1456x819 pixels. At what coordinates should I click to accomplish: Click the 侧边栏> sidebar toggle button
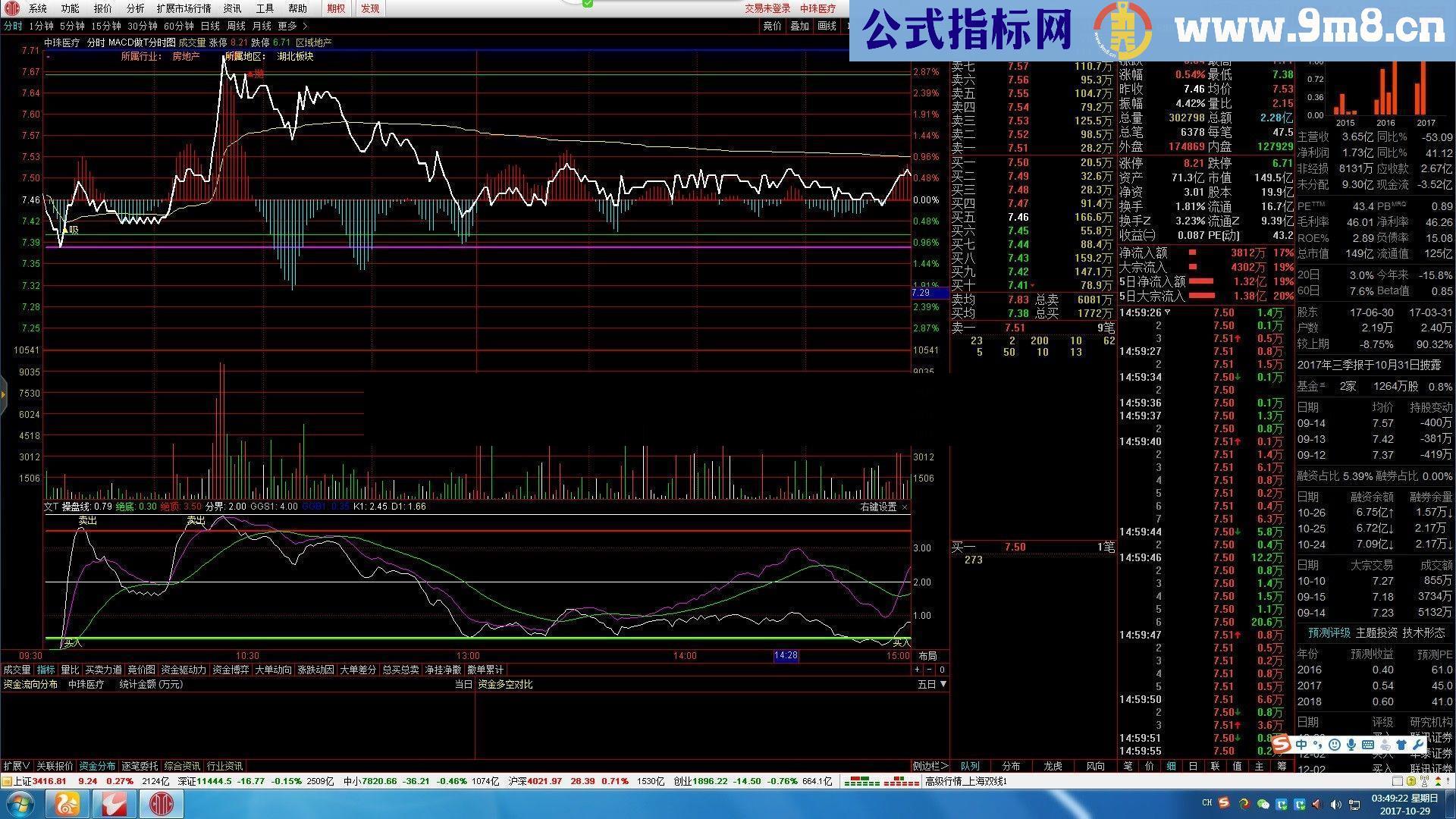click(x=930, y=766)
